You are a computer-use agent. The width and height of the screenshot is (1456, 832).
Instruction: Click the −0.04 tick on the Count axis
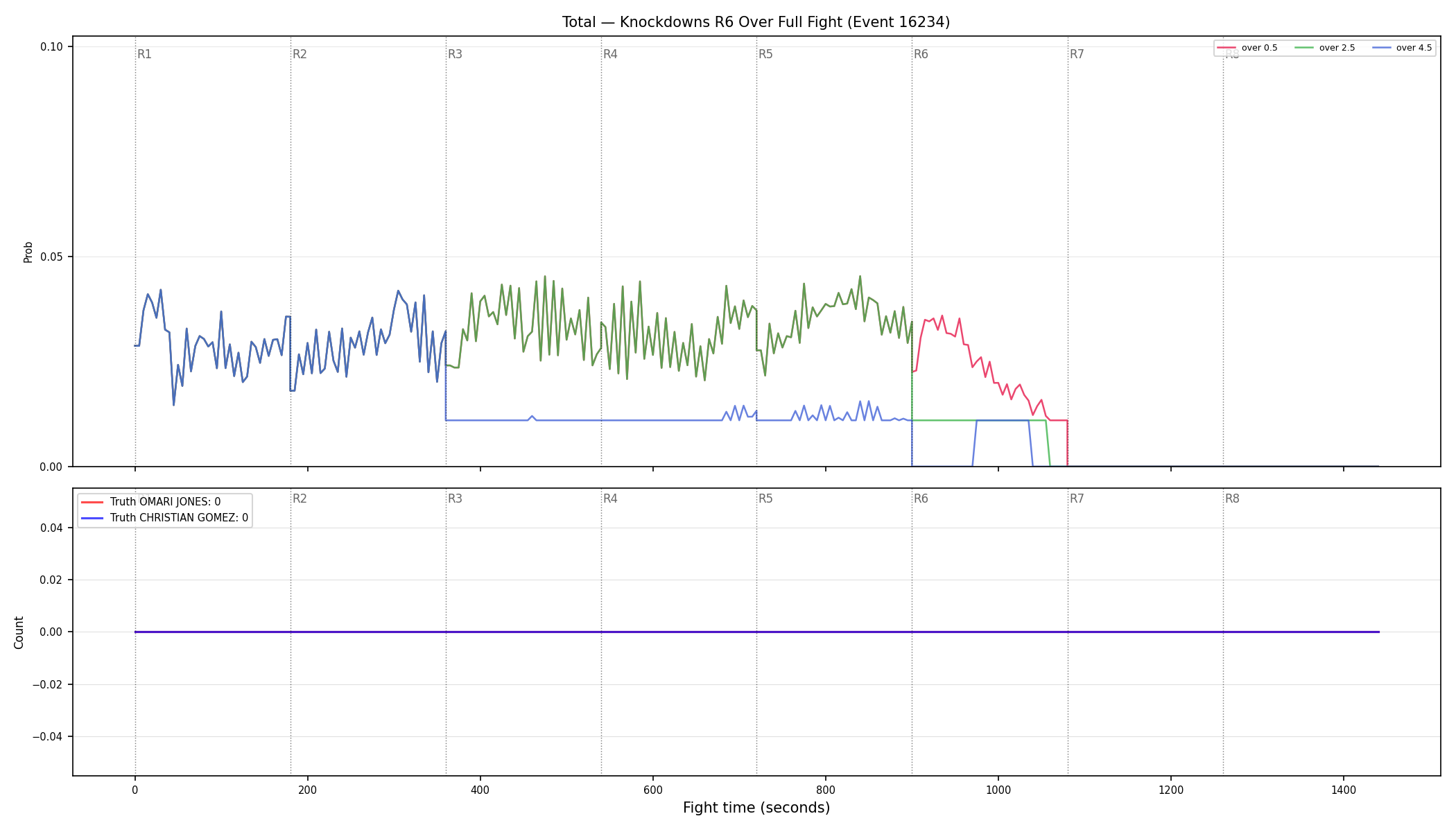click(48, 737)
